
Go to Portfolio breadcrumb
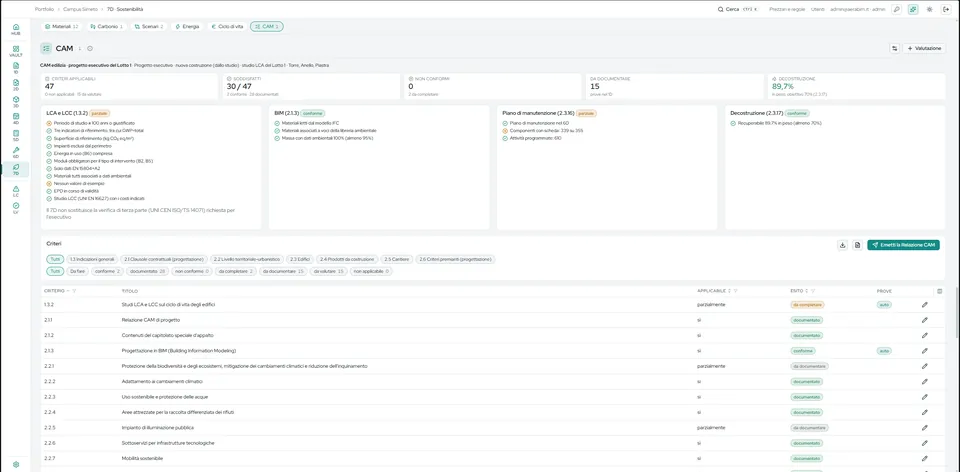(x=45, y=9)
